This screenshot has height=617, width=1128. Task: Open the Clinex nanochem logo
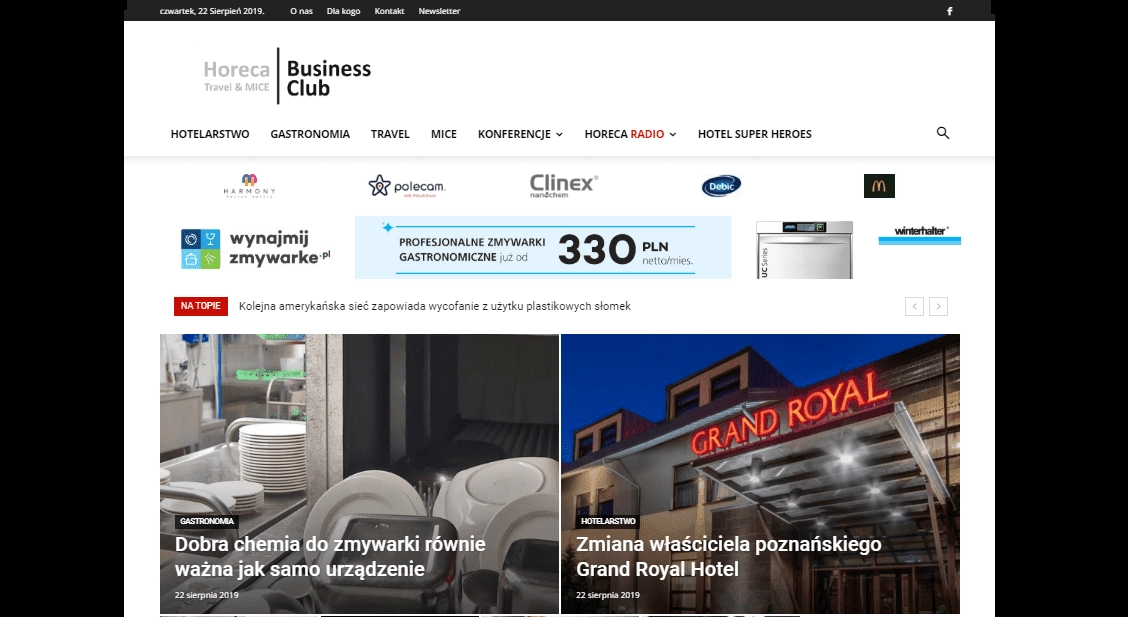564,186
